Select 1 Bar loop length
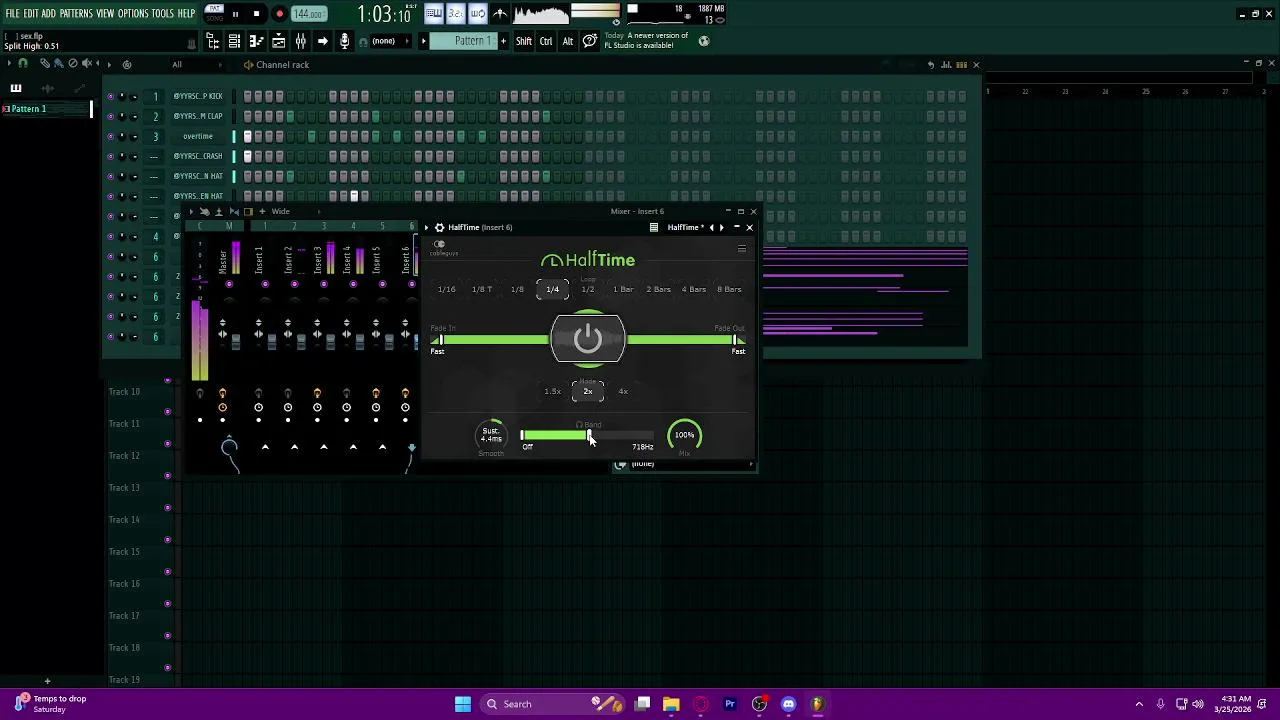This screenshot has width=1280, height=720. (x=623, y=289)
